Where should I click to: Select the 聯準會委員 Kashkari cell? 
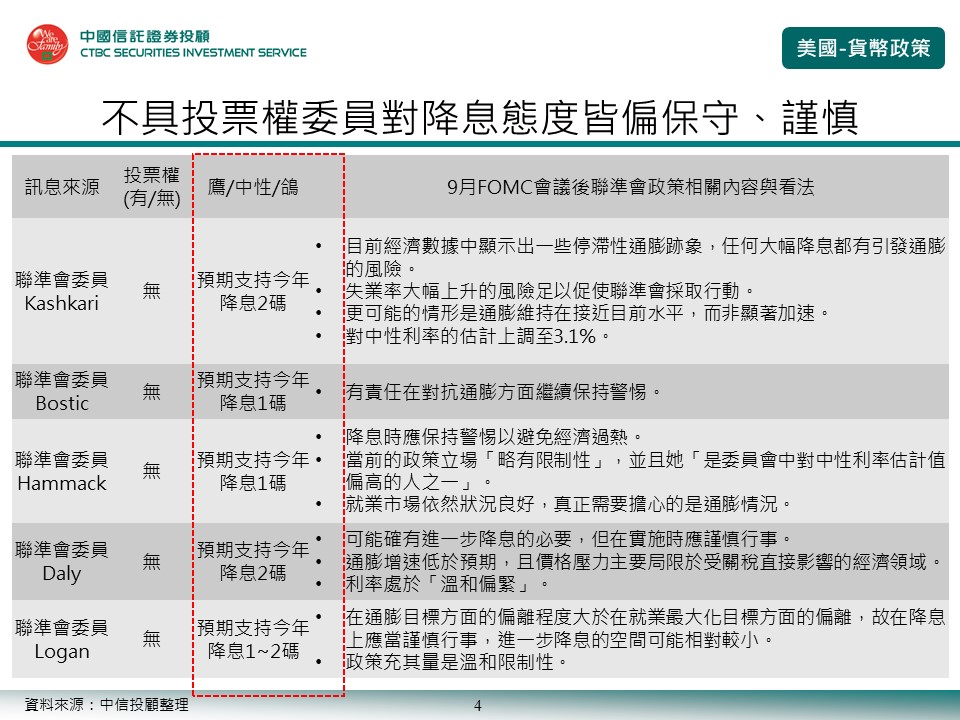[62, 291]
